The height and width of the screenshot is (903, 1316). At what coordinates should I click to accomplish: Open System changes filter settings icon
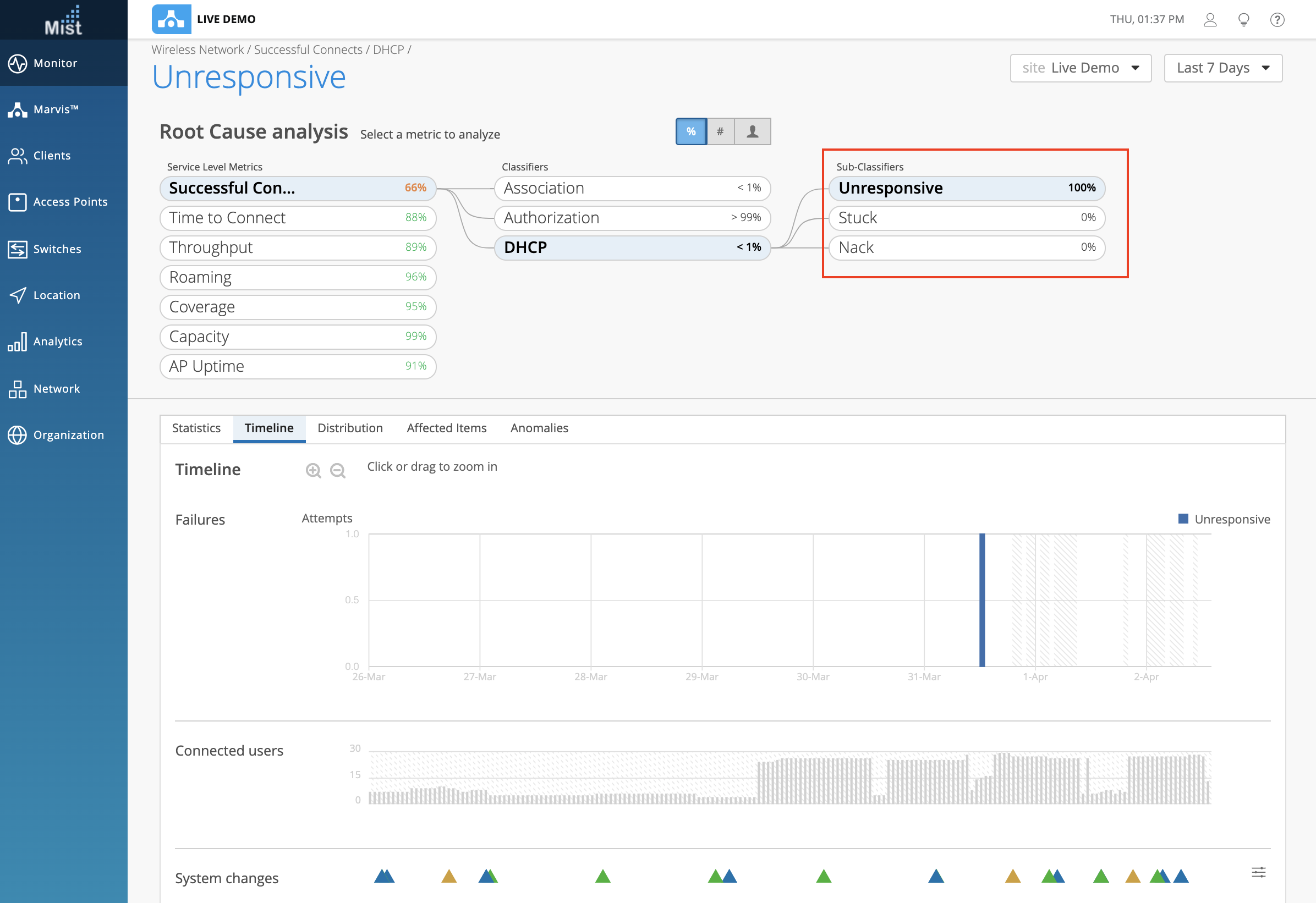click(x=1258, y=872)
